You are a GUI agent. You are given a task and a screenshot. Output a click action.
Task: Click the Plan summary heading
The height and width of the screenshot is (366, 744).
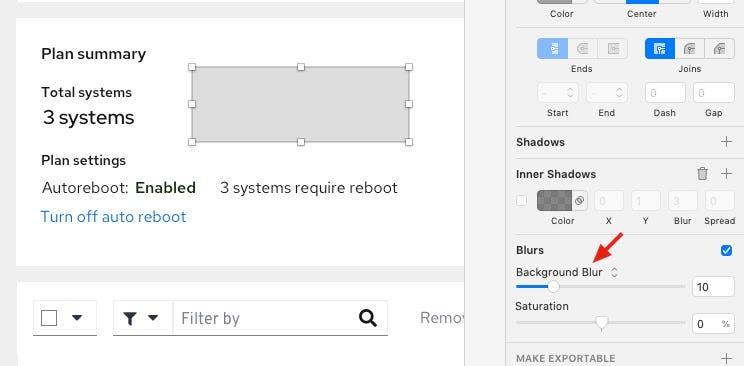93,54
